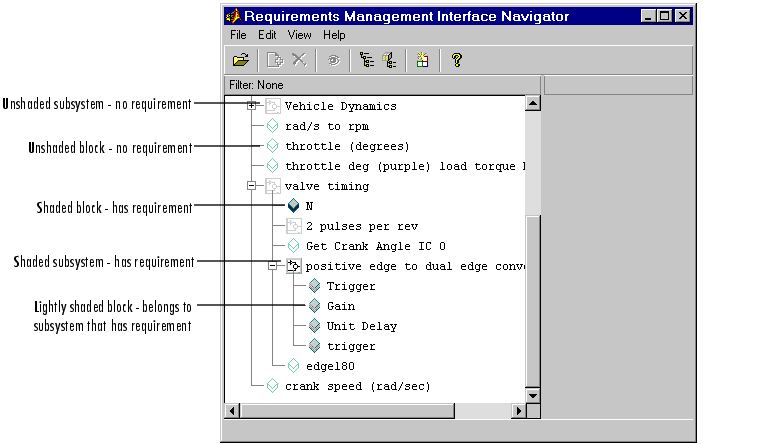Select the Vehicle Dynamics subsystem icon
The image size is (758, 444).
(273, 105)
